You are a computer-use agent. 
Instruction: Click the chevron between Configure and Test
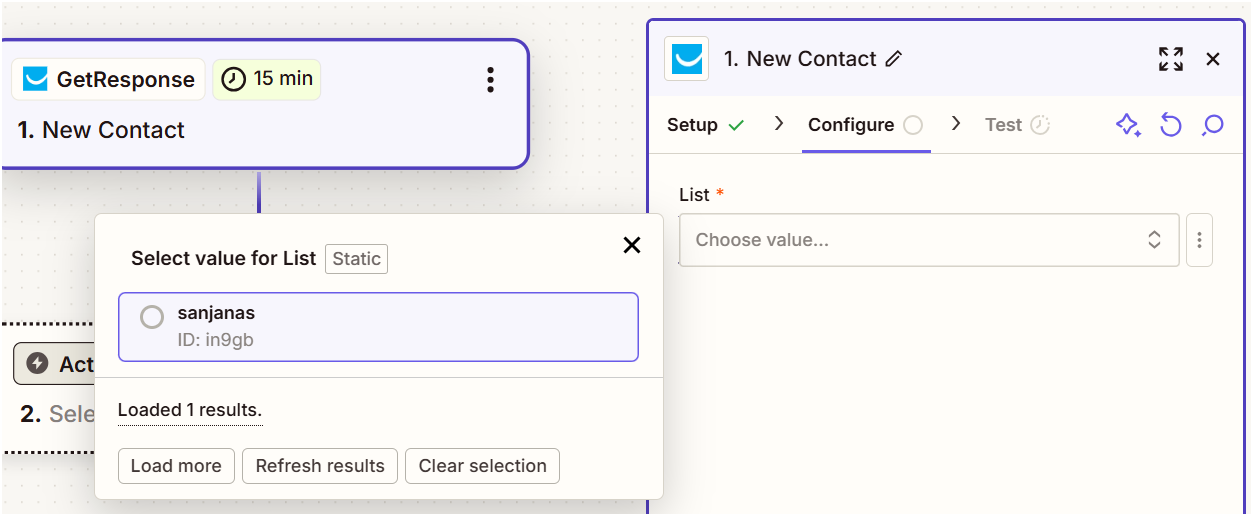(x=956, y=124)
